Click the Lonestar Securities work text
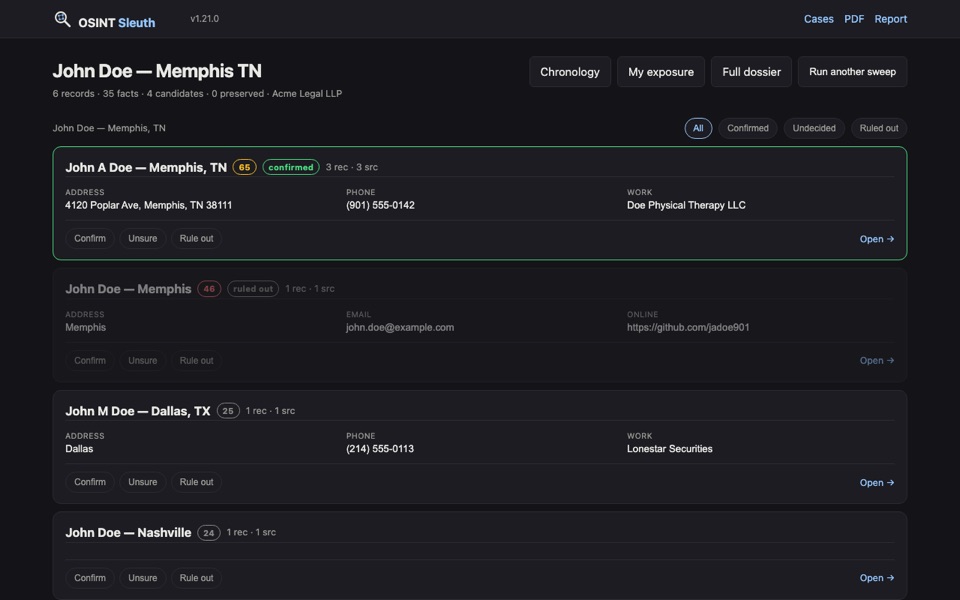The width and height of the screenshot is (960, 600). tap(670, 449)
